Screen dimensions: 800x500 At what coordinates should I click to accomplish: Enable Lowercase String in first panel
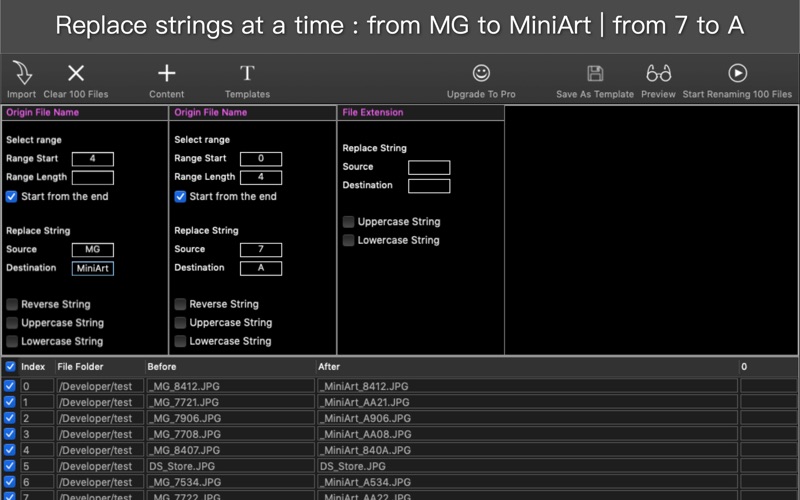coord(12,341)
